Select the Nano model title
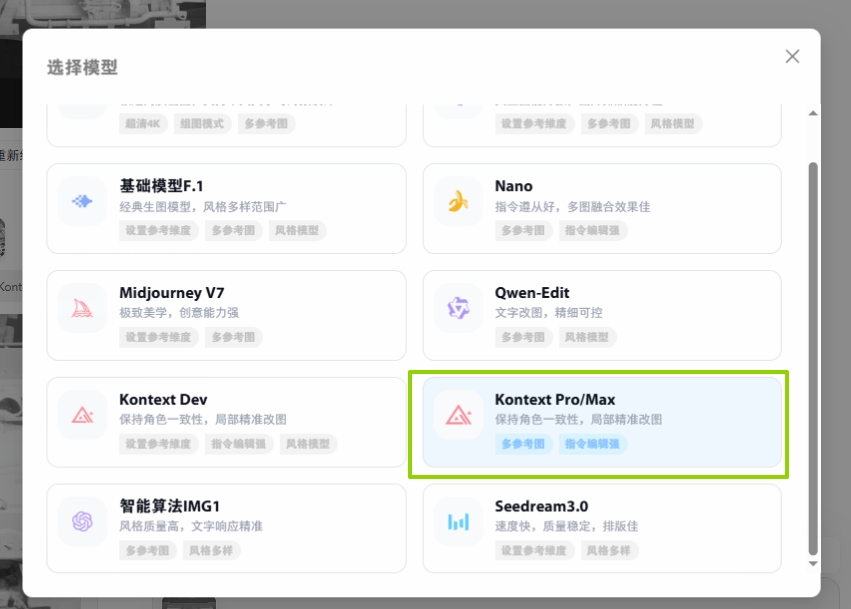This screenshot has height=609, width=851. pyautogui.click(x=514, y=186)
